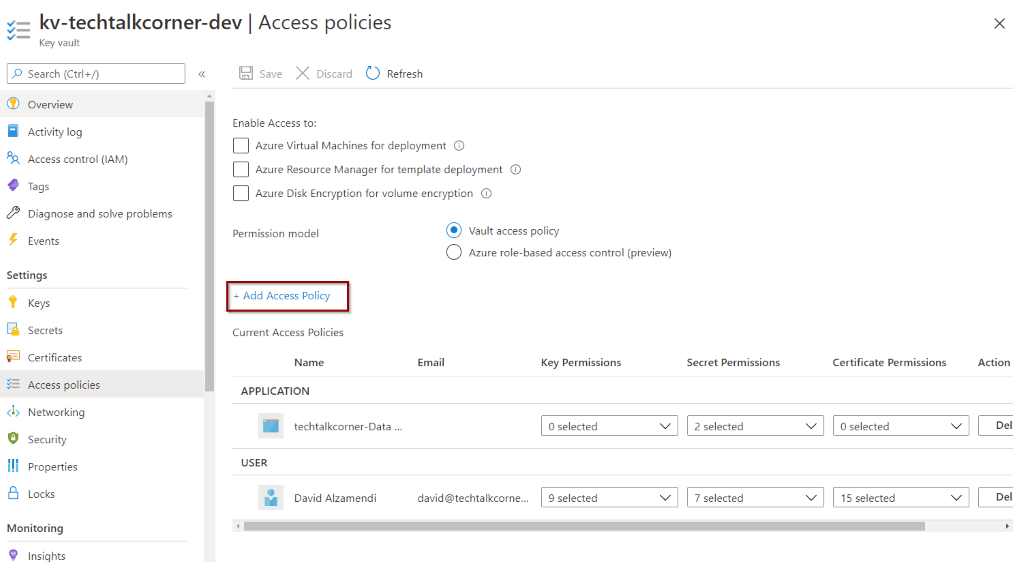Open Key Permissions dropdown for techtalkcorner-Data

(609, 426)
